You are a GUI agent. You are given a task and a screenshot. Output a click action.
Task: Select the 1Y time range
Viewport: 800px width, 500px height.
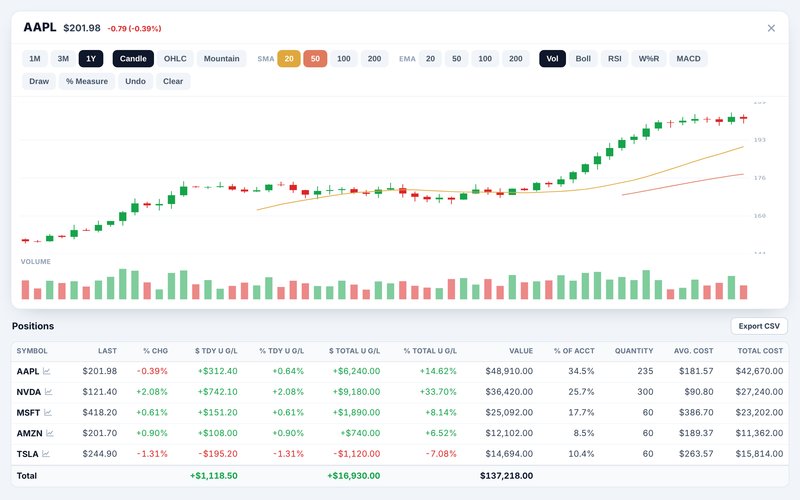tap(91, 59)
